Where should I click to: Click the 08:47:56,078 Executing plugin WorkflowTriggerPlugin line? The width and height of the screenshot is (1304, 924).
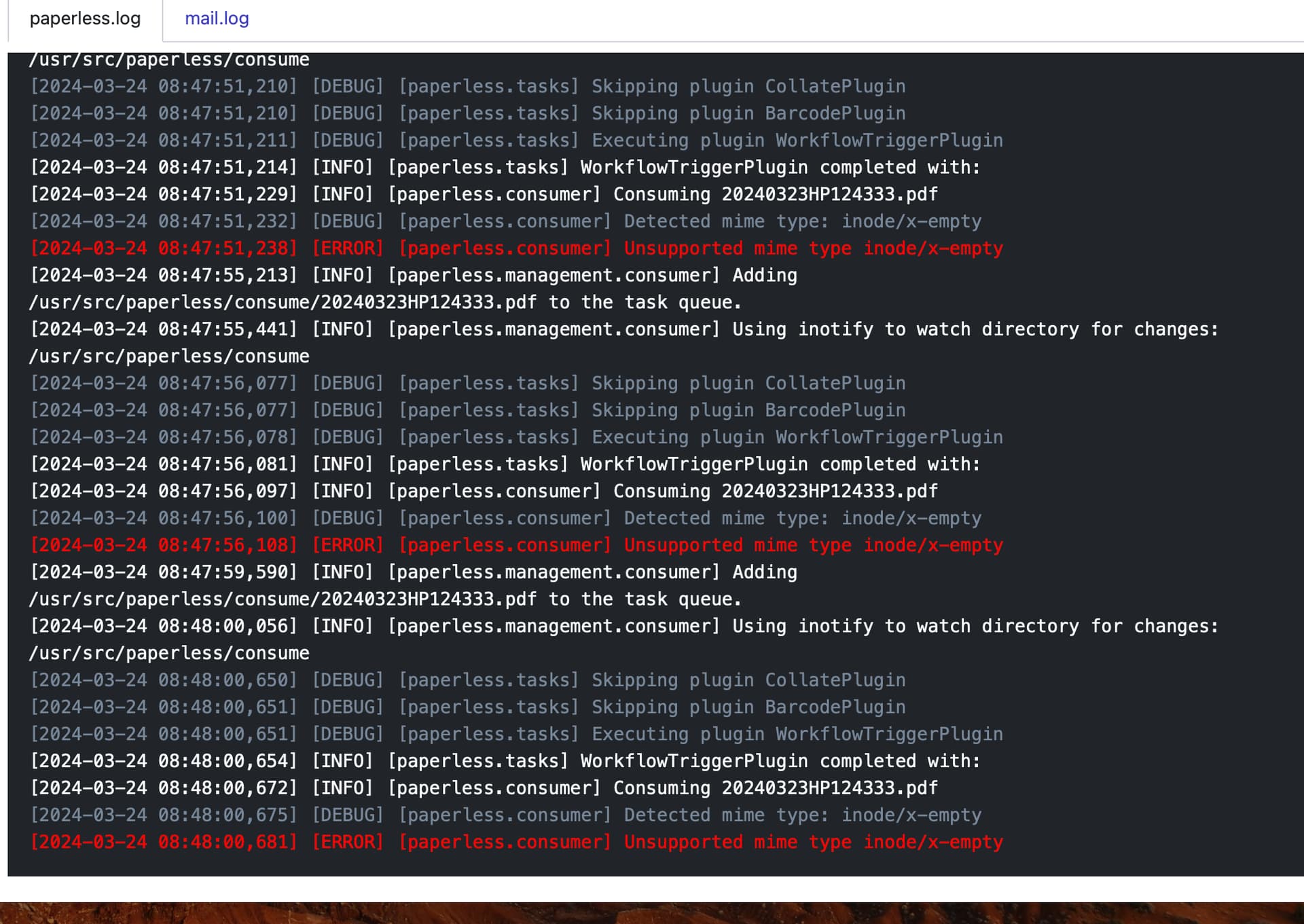pos(516,437)
